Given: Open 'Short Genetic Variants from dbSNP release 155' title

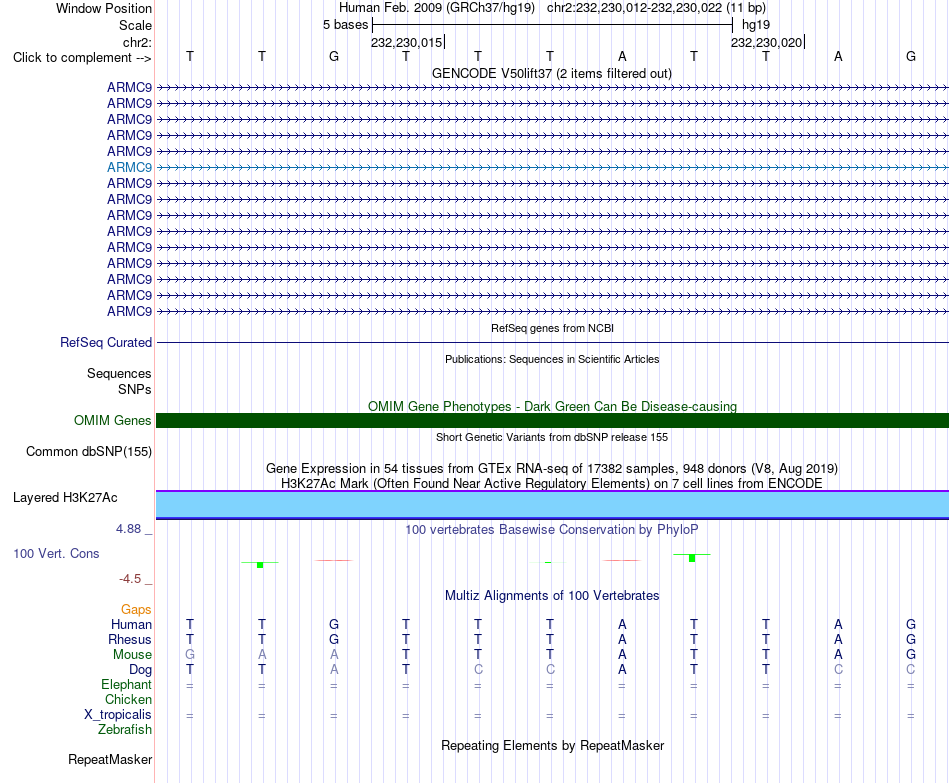Looking at the screenshot, I should 552,437.
